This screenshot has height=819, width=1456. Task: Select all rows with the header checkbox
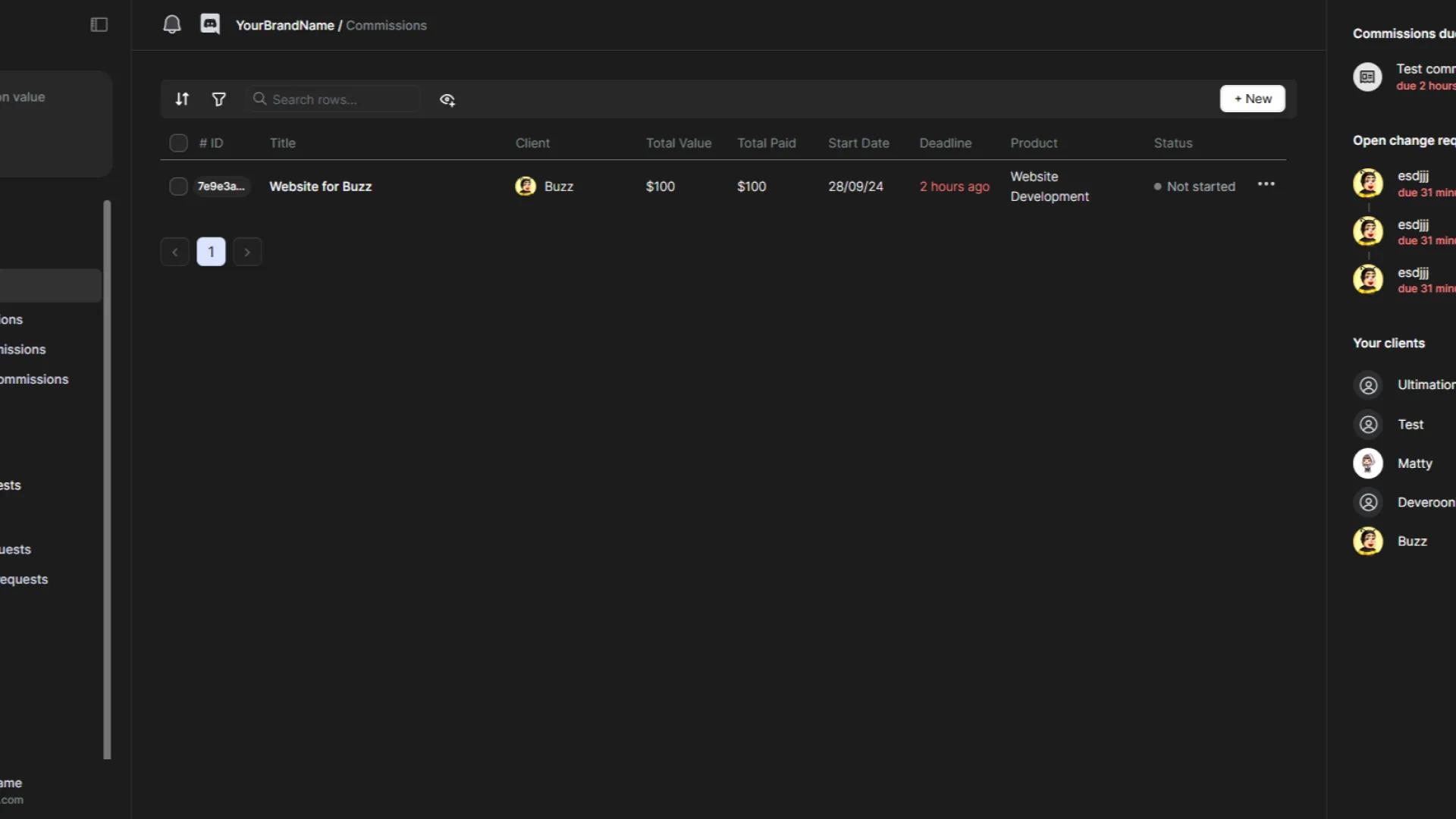[178, 143]
